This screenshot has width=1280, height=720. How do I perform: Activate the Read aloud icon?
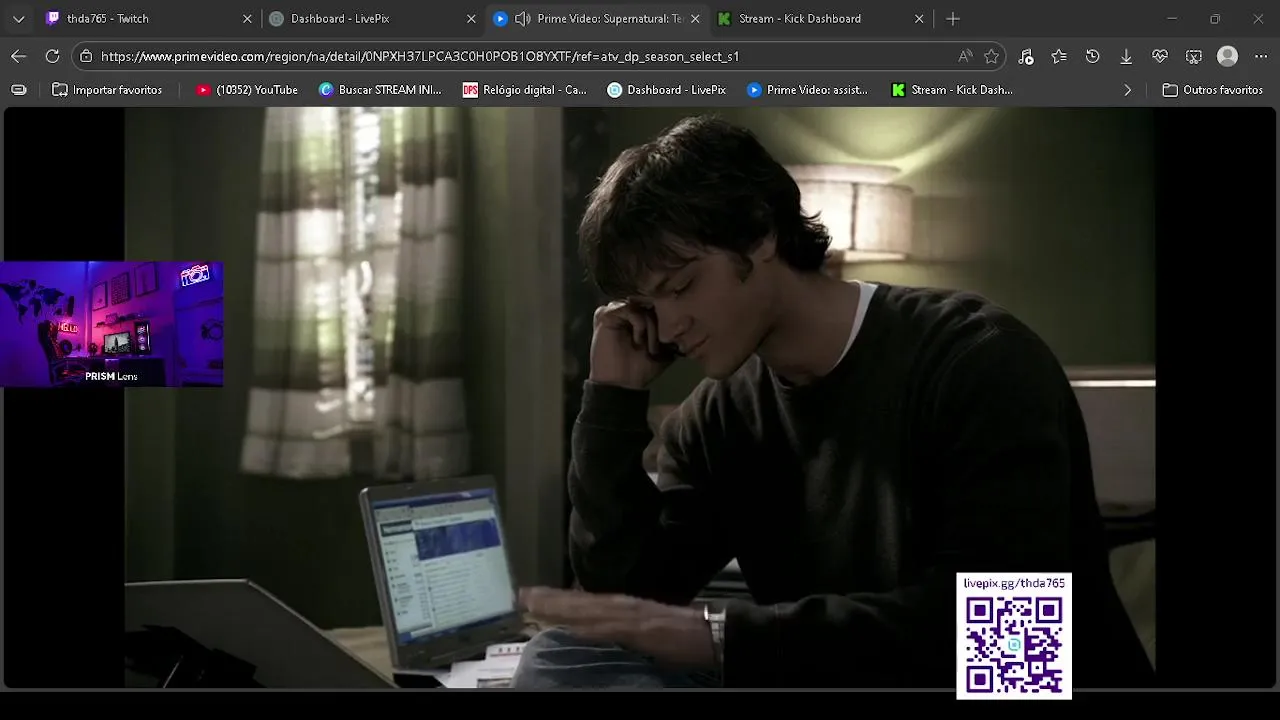point(964,56)
